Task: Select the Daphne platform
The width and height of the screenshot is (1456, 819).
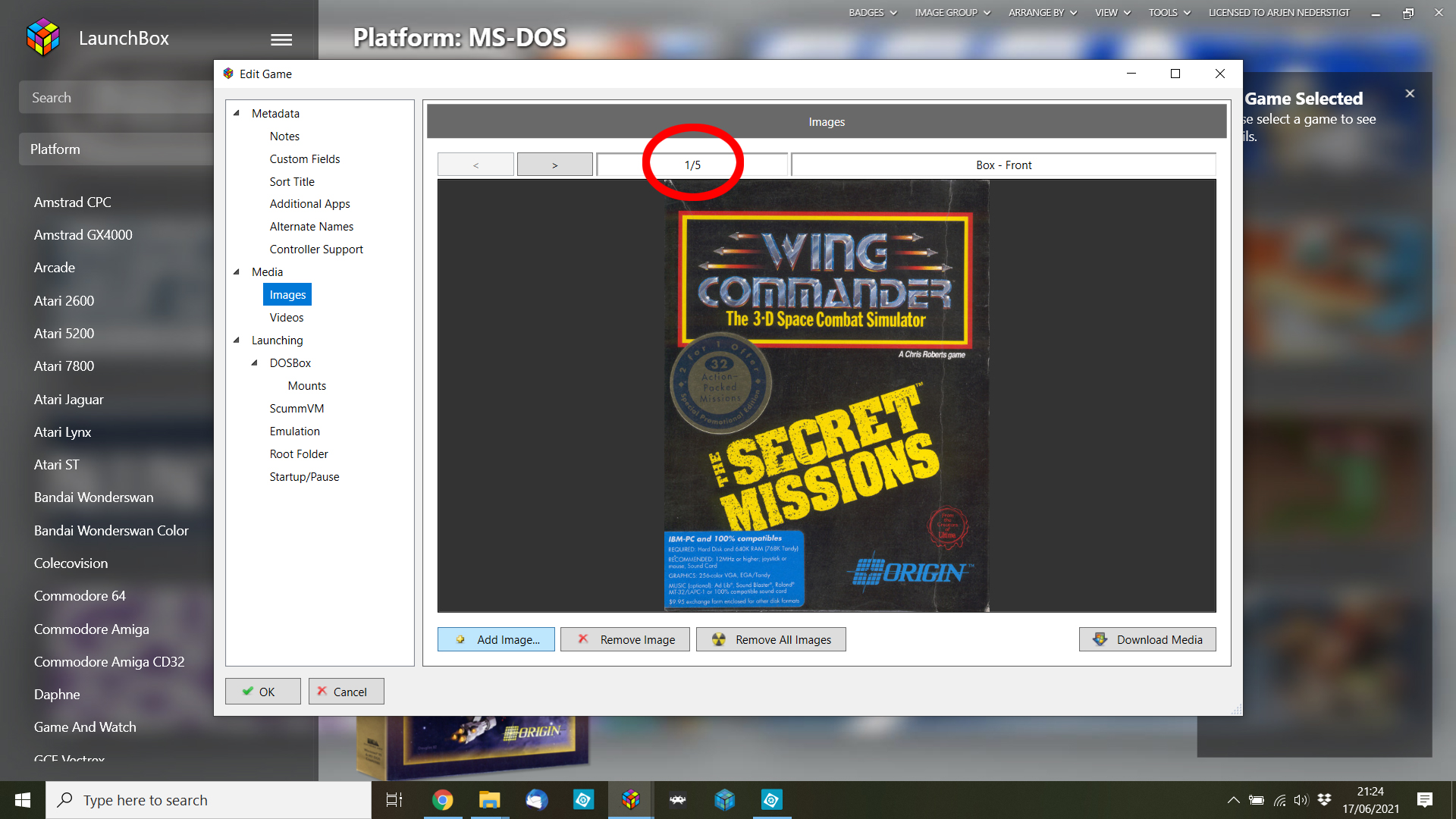Action: point(57,695)
